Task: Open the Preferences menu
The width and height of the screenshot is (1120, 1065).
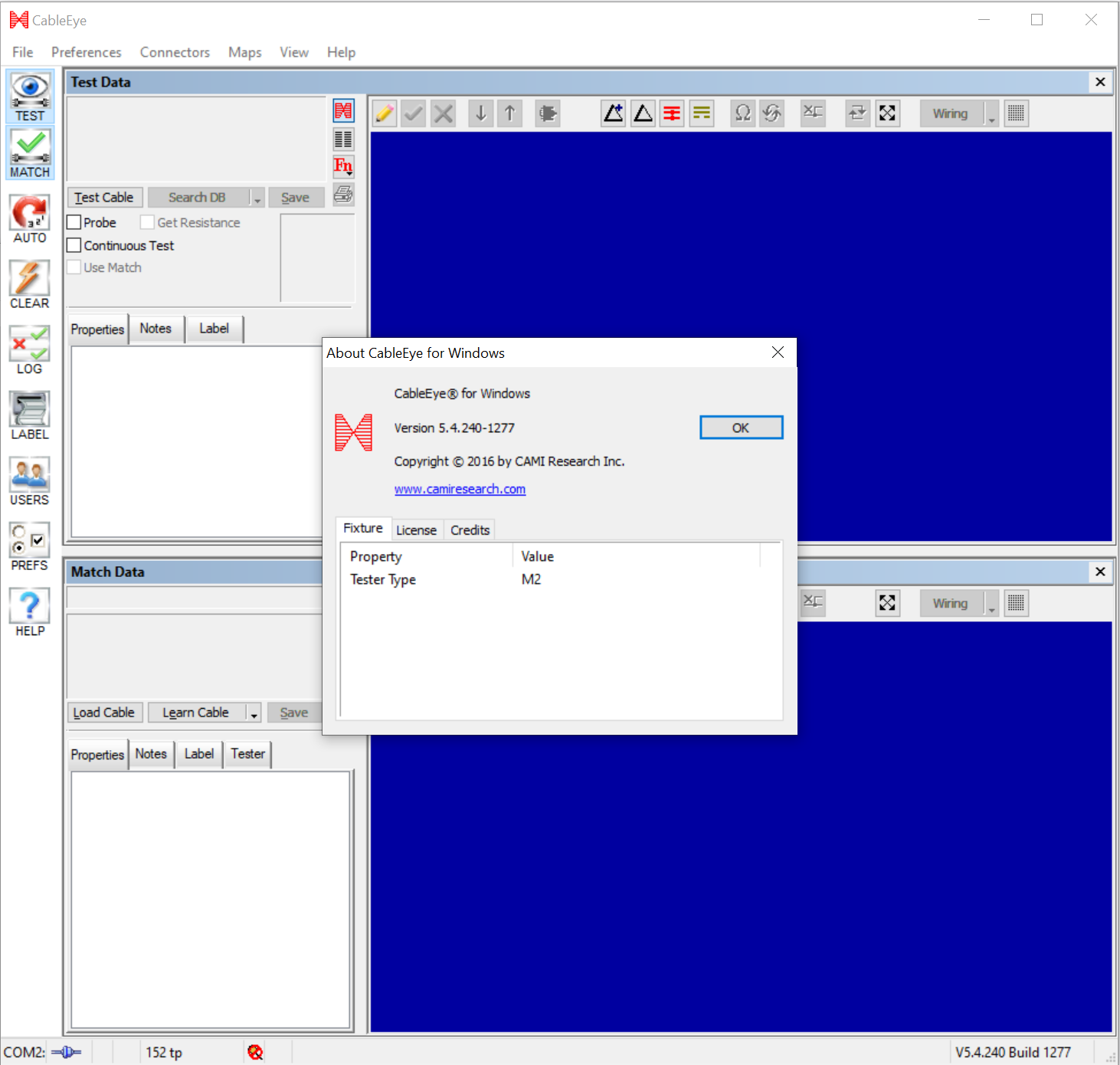Action: [87, 52]
